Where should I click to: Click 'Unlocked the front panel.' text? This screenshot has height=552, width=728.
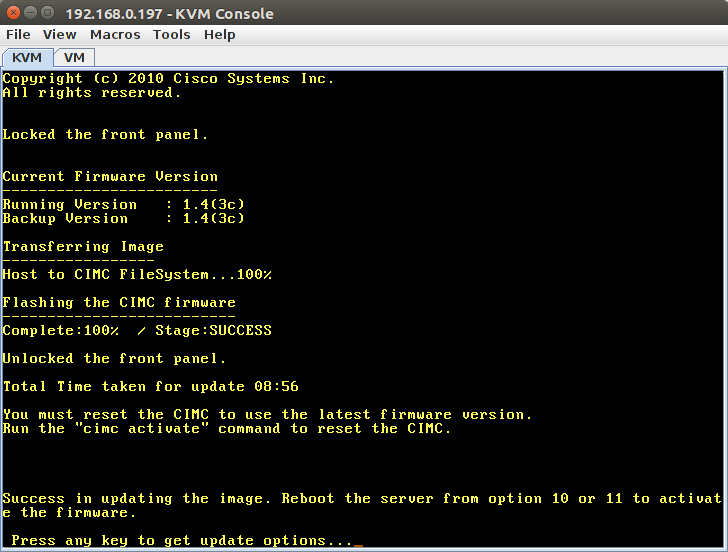[x=114, y=358]
